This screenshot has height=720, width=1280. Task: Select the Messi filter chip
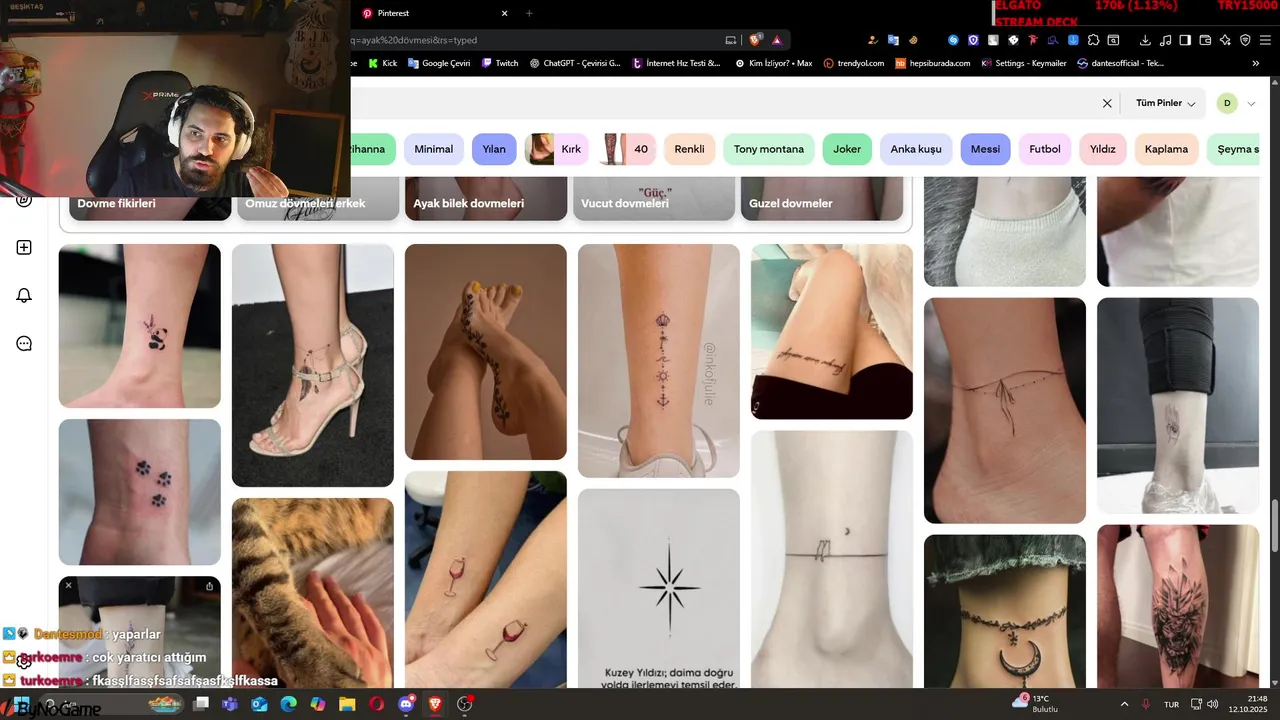(985, 149)
